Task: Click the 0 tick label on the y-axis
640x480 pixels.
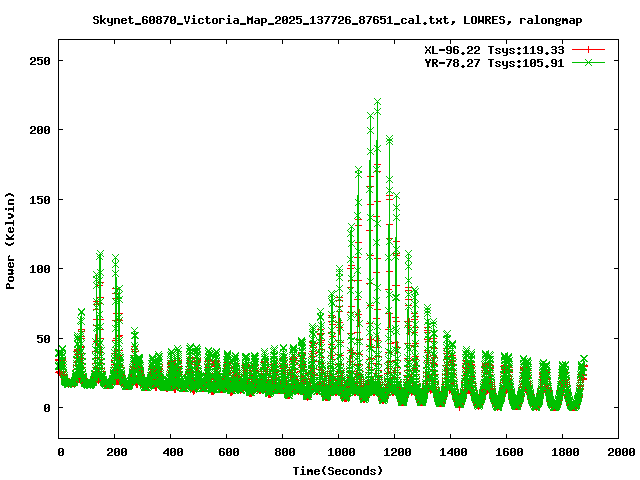Action: pyautogui.click(x=47, y=408)
